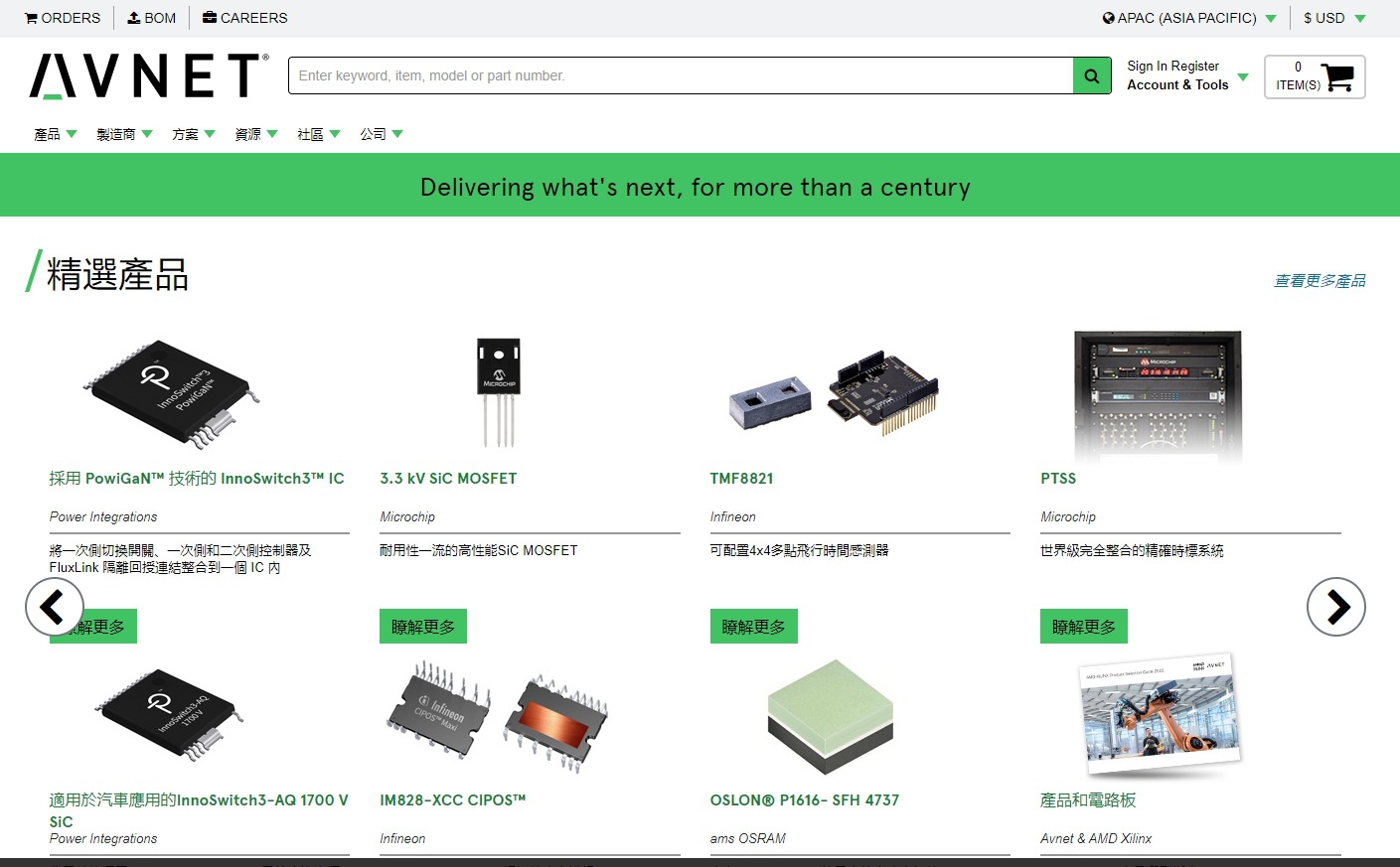Click the globe icon beside APAC
Screen dimensions: 1400x867
tap(1109, 18)
